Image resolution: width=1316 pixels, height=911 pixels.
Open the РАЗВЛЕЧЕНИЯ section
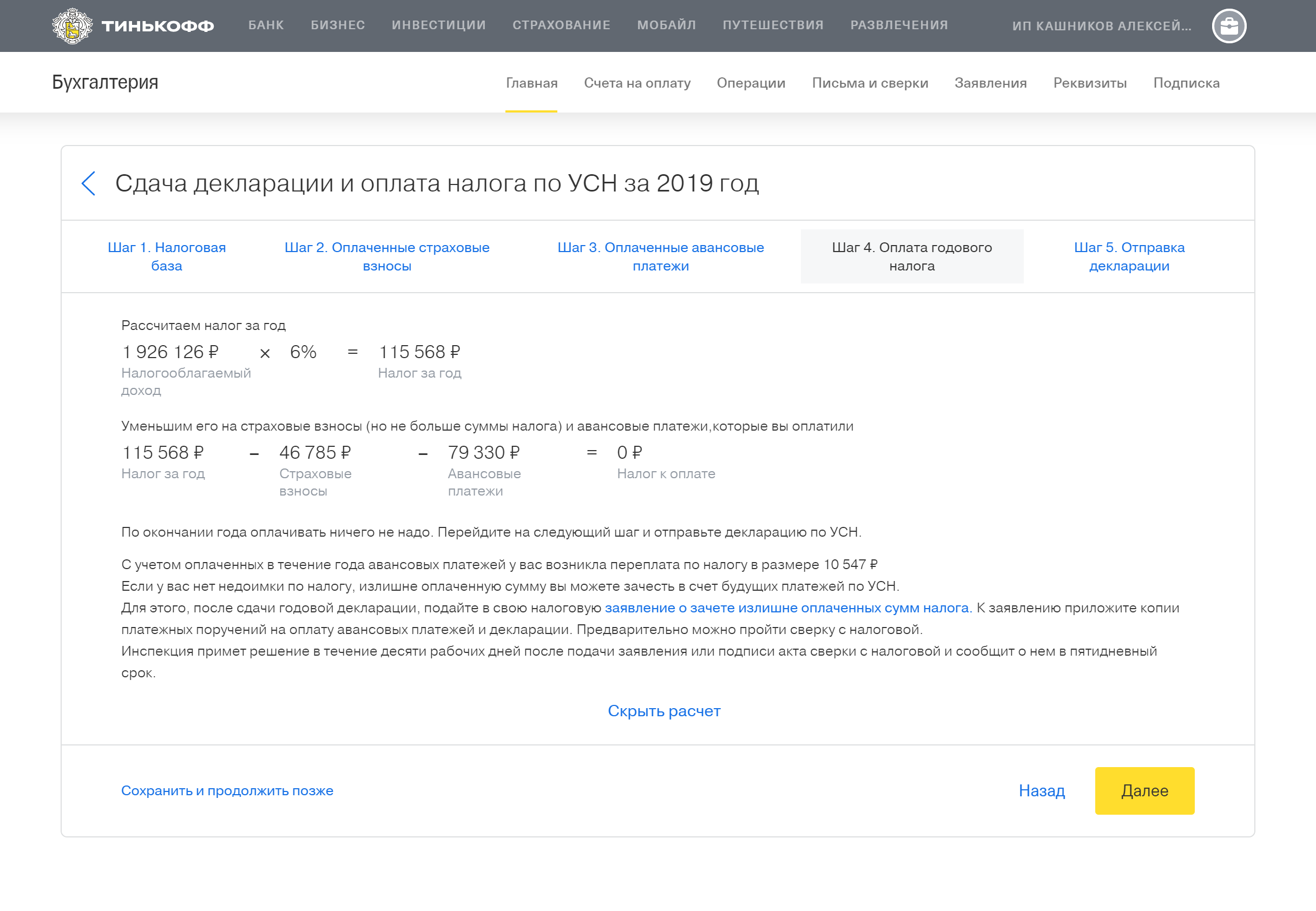click(899, 25)
